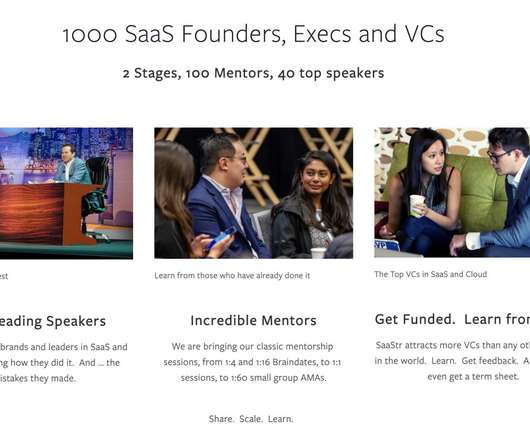Click caption 'Learn from those who have already done it'

(x=232, y=275)
